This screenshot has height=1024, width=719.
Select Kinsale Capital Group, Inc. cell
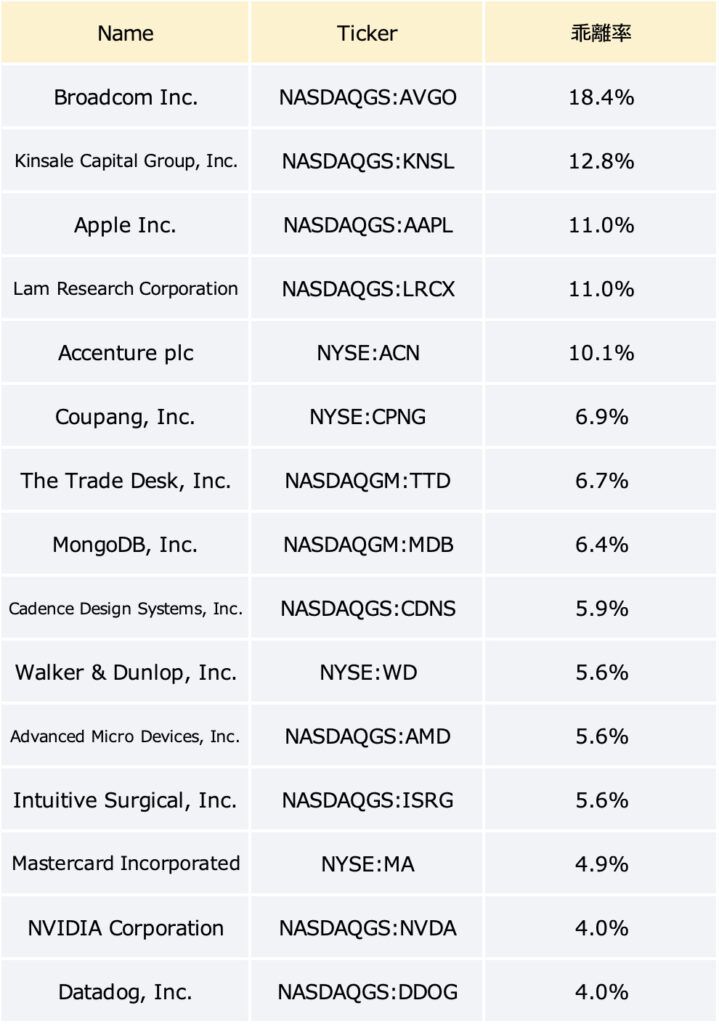[125, 161]
